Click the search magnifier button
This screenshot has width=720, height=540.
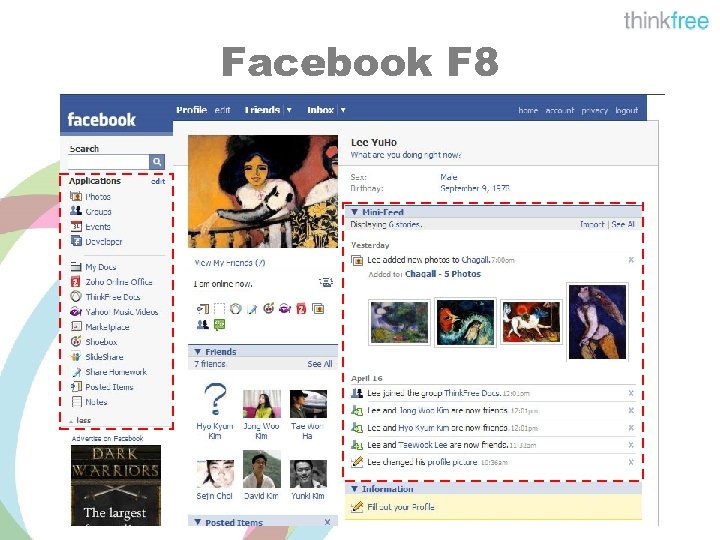[157, 162]
